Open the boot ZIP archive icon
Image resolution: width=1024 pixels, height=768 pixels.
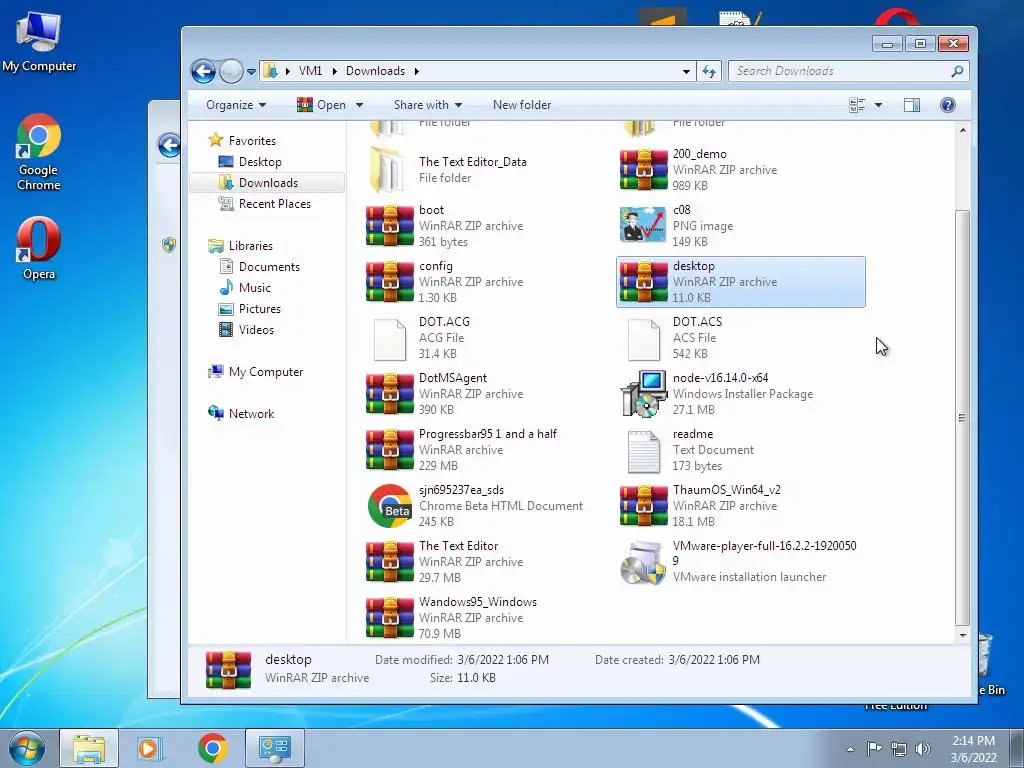point(390,226)
